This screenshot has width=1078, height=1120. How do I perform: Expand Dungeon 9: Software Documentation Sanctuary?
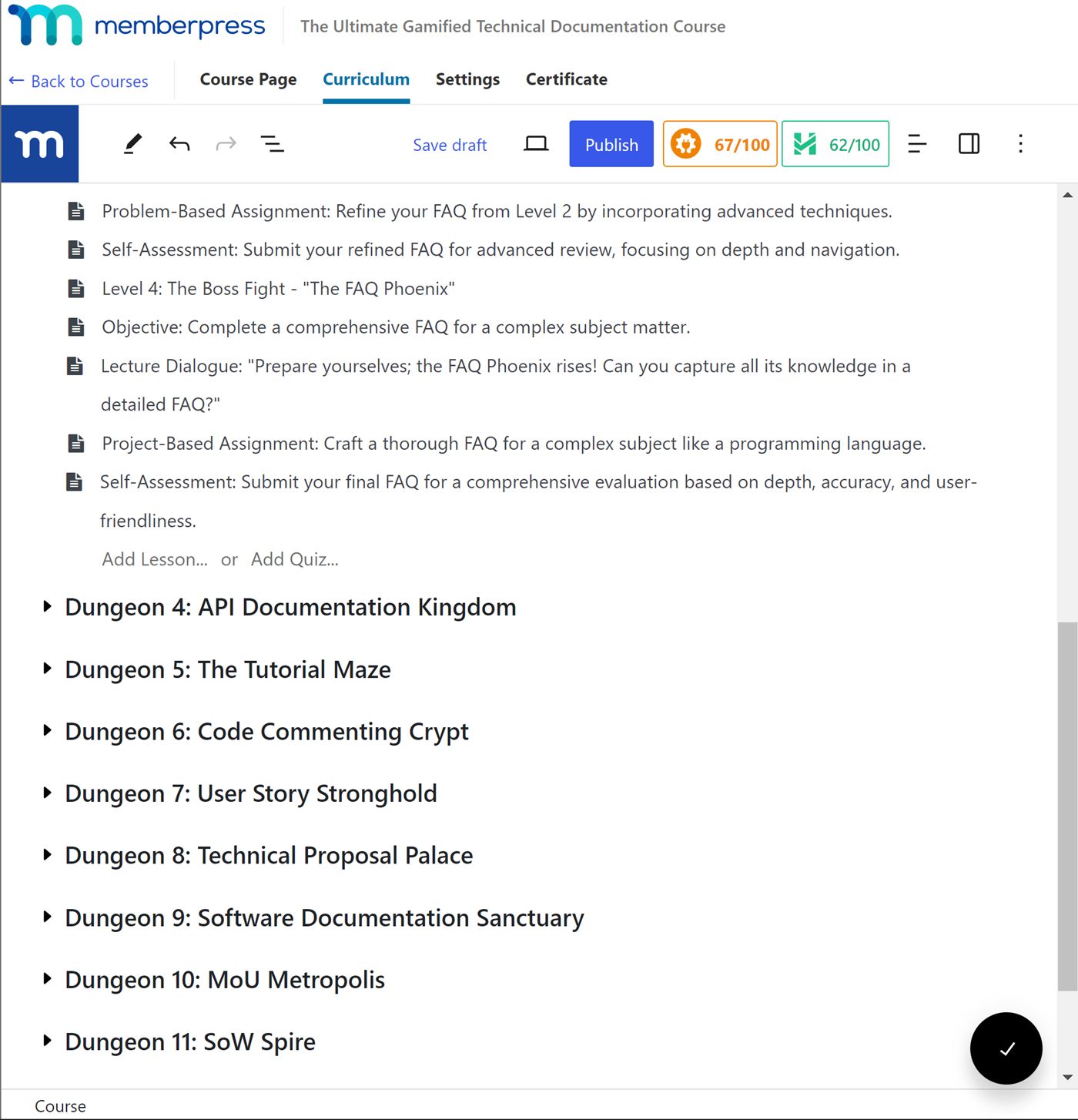coord(47,917)
